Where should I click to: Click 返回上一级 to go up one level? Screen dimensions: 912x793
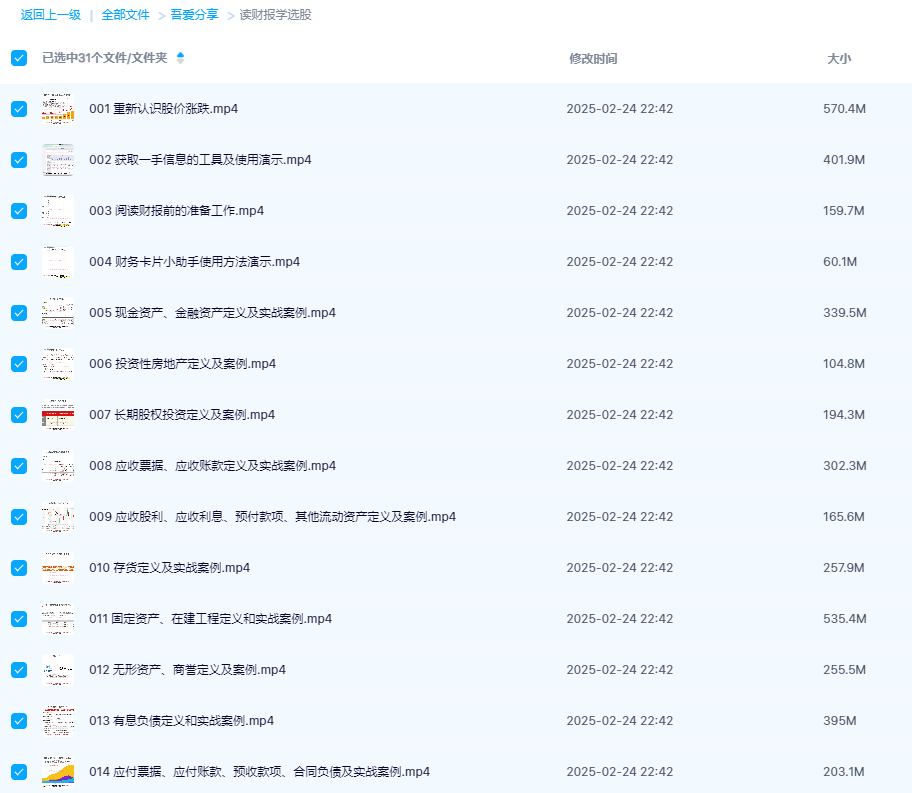click(x=50, y=15)
